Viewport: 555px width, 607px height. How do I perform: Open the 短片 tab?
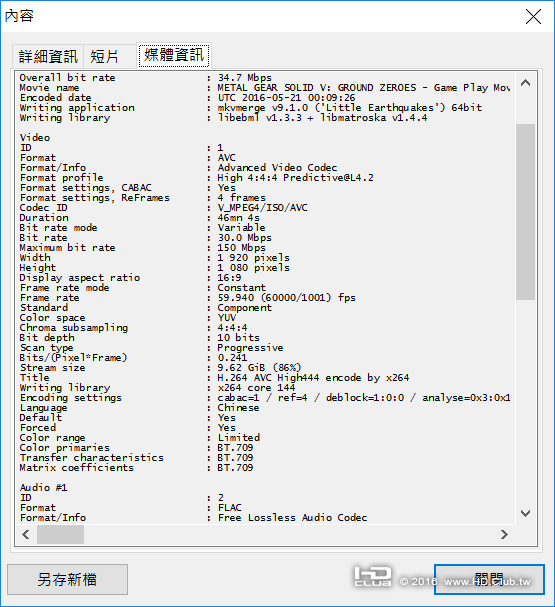(104, 57)
